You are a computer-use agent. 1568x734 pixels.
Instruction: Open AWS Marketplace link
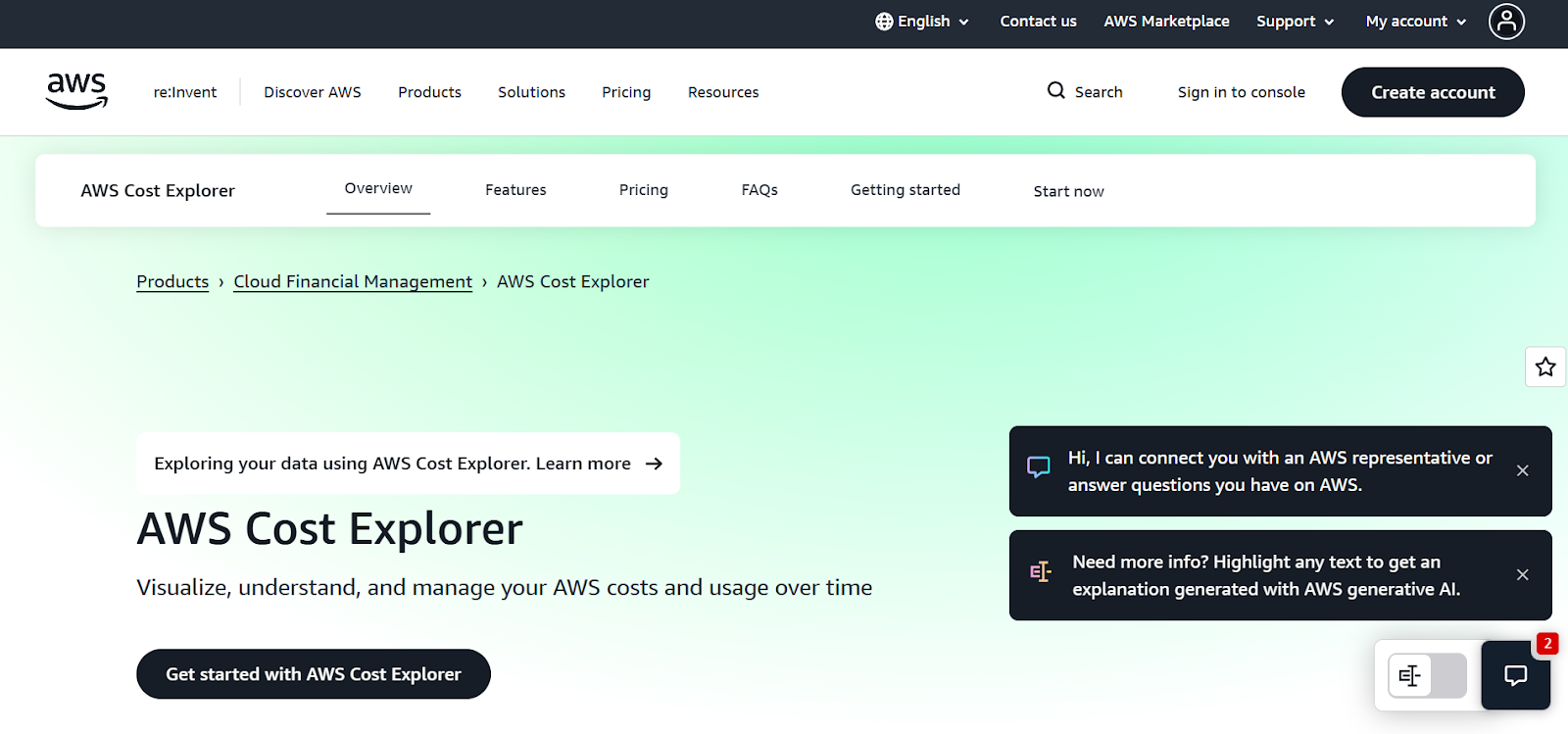1166,22
